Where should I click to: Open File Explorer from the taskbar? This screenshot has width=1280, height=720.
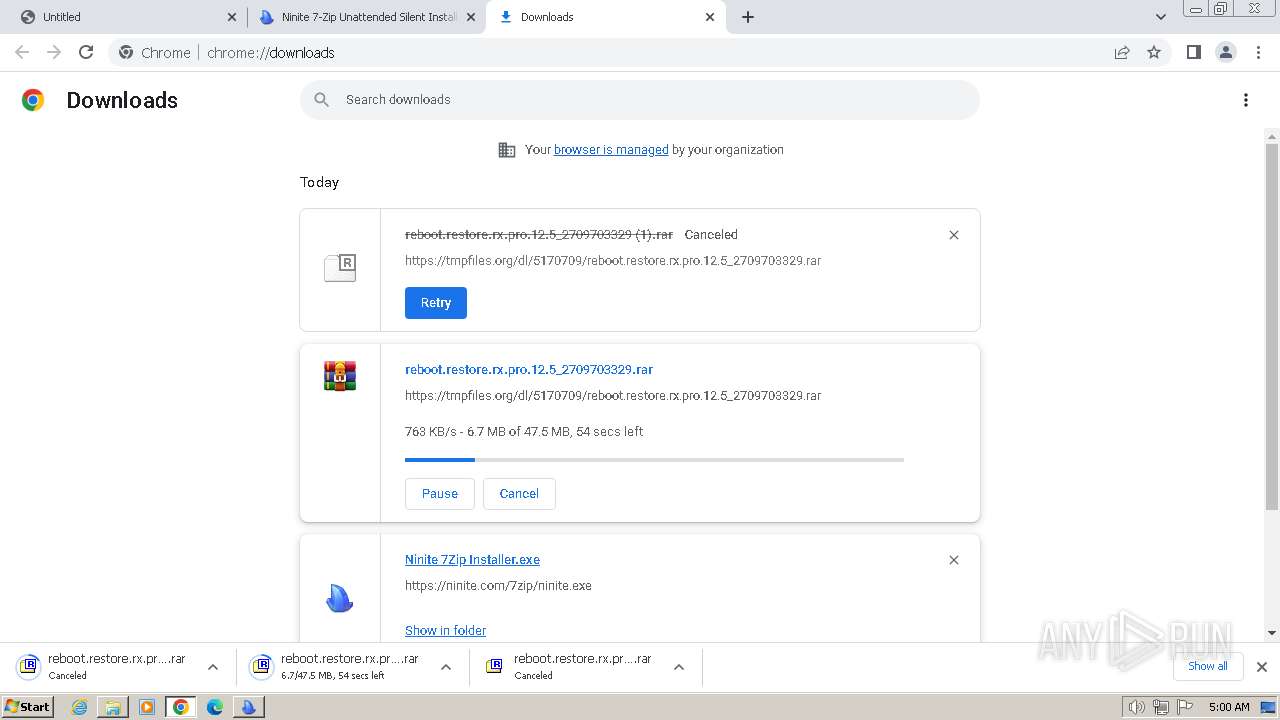113,707
